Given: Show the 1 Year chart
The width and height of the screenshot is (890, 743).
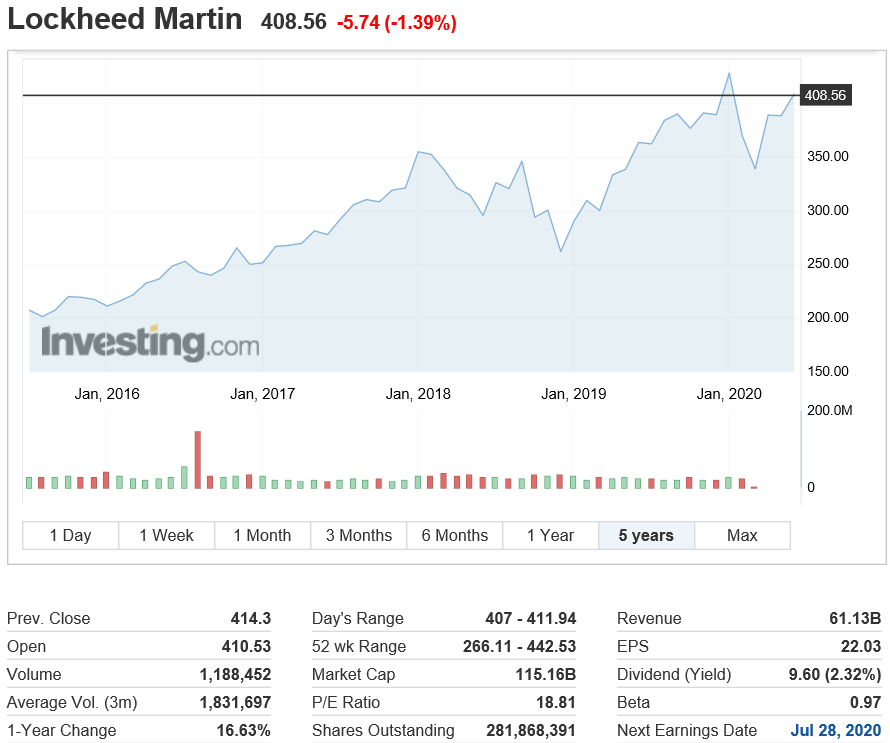Looking at the screenshot, I should [x=551, y=535].
